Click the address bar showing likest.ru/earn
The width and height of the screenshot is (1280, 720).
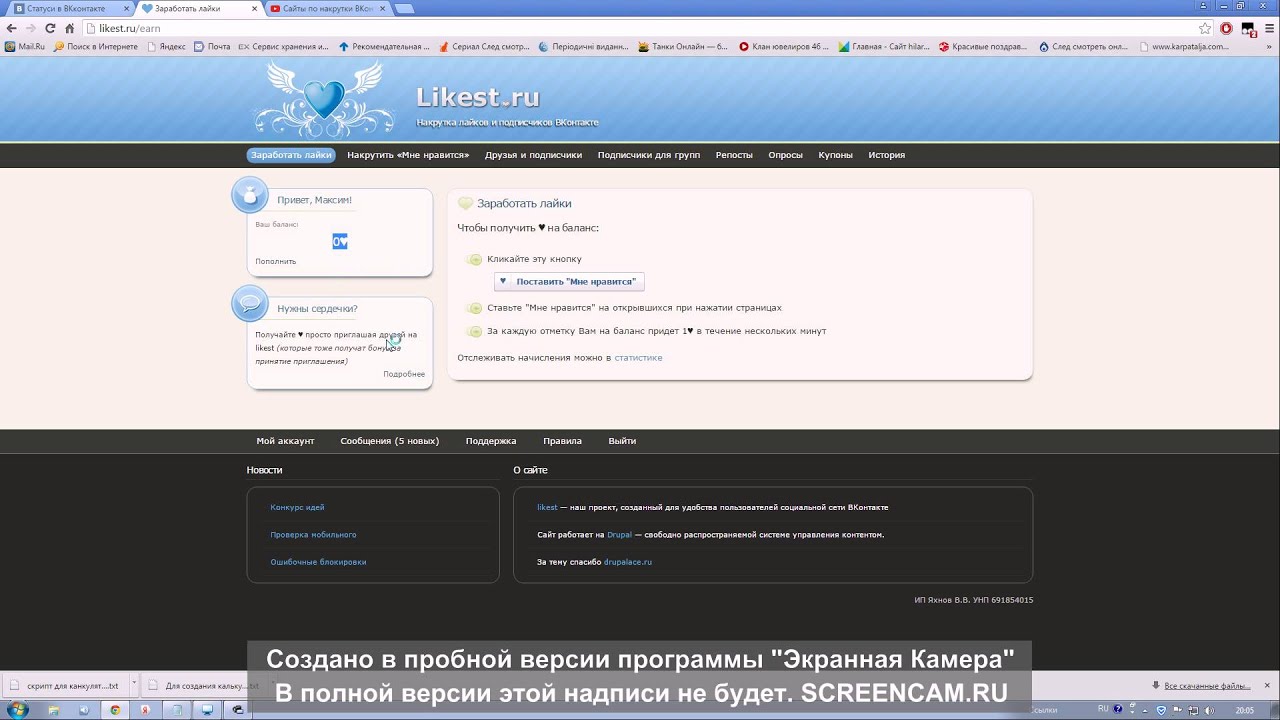(640, 28)
